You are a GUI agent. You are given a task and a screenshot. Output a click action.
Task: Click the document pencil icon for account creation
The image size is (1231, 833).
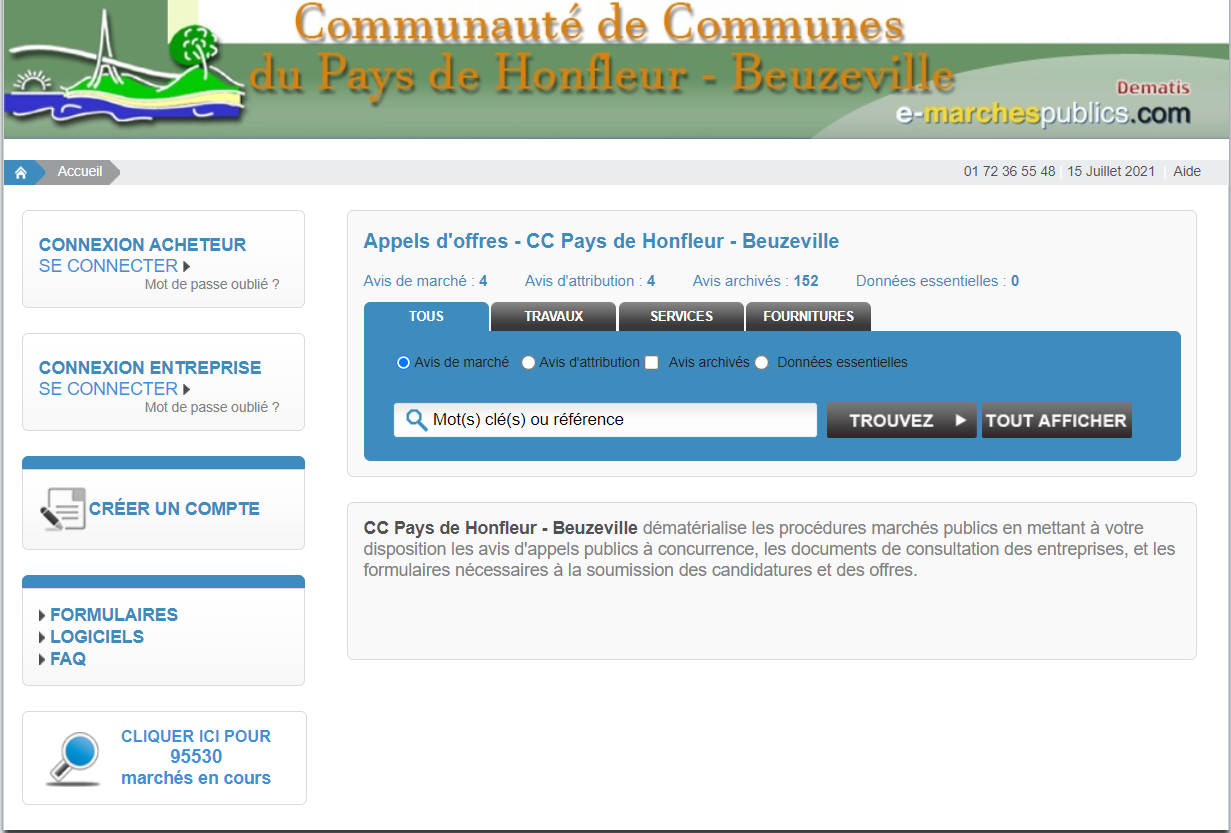pyautogui.click(x=62, y=509)
